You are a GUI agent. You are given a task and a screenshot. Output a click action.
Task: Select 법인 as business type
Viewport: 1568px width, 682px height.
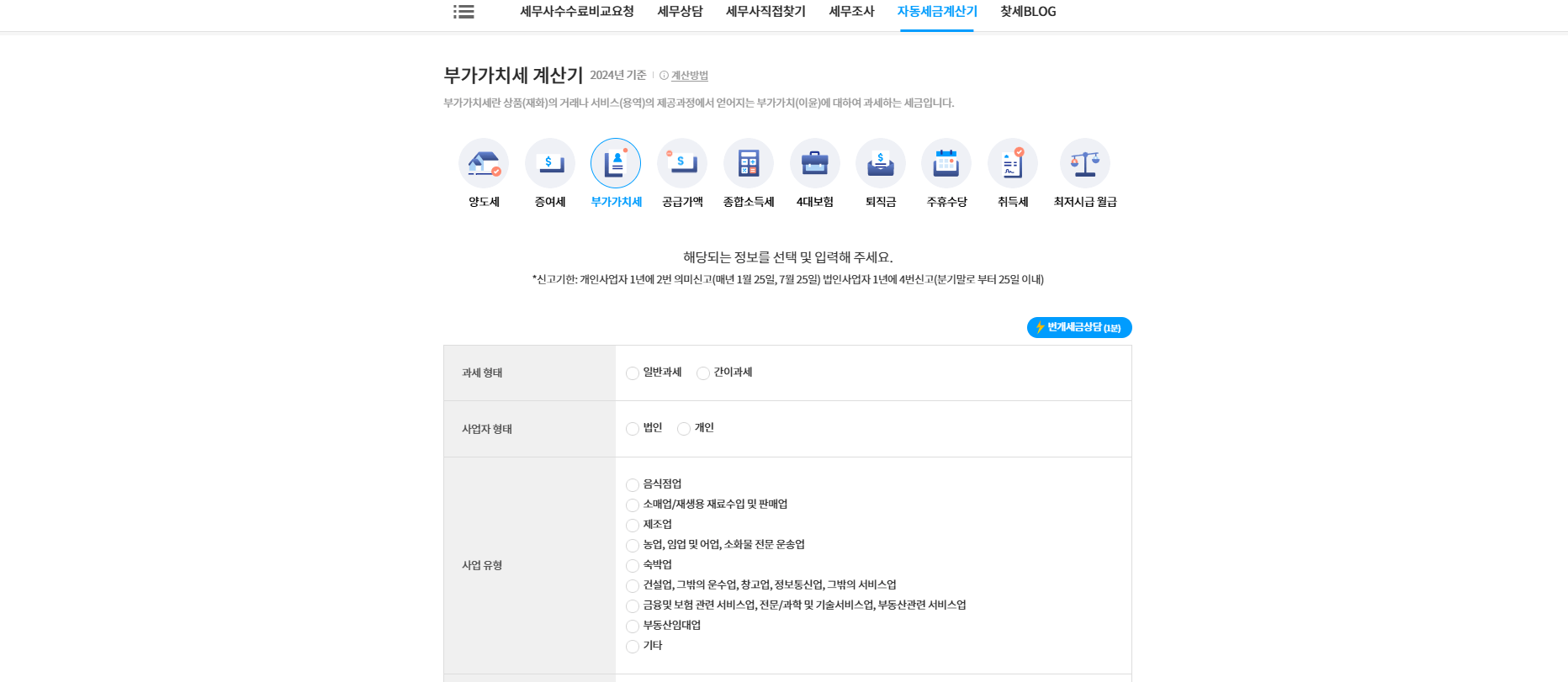click(x=633, y=429)
